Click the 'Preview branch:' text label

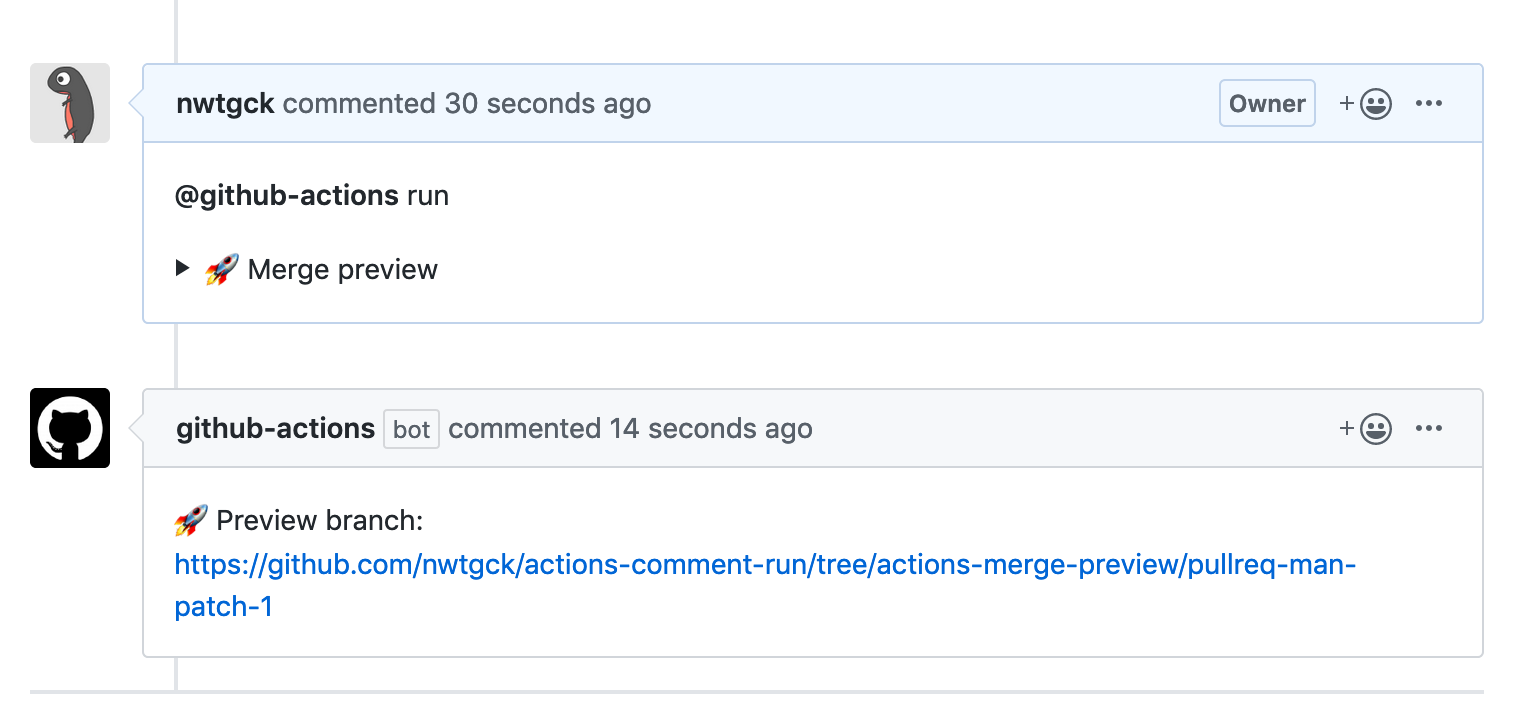[320, 521]
